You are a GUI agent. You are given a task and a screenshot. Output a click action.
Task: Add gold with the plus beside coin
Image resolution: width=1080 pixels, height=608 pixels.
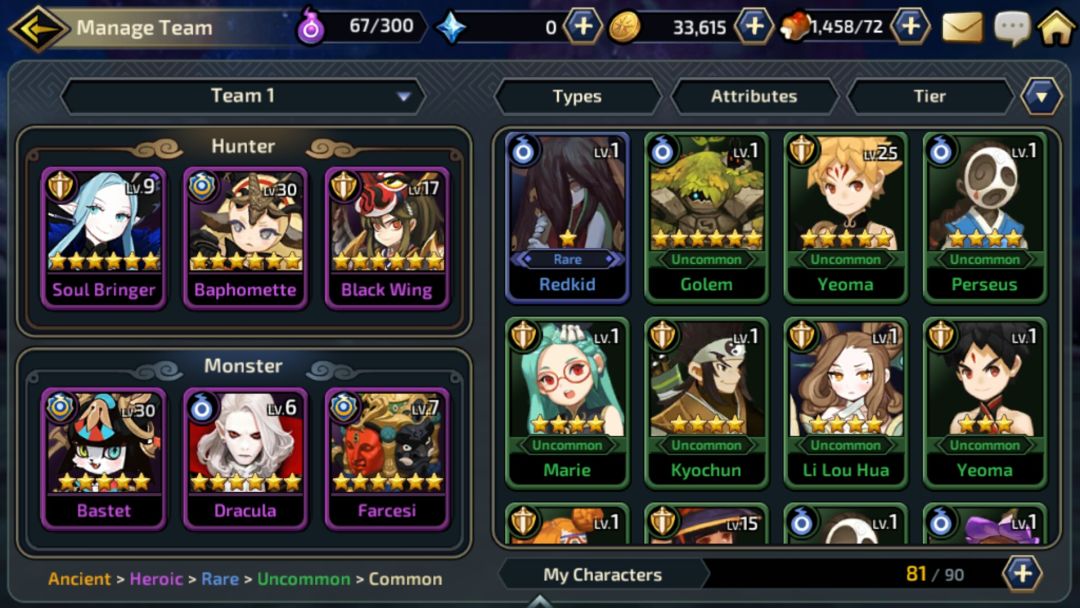tap(754, 27)
